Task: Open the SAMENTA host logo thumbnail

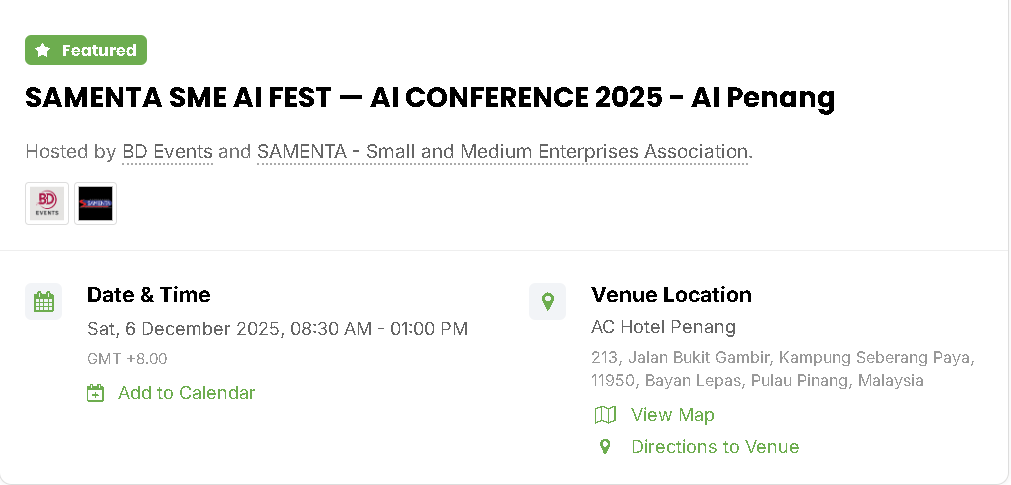Action: pyautogui.click(x=96, y=204)
